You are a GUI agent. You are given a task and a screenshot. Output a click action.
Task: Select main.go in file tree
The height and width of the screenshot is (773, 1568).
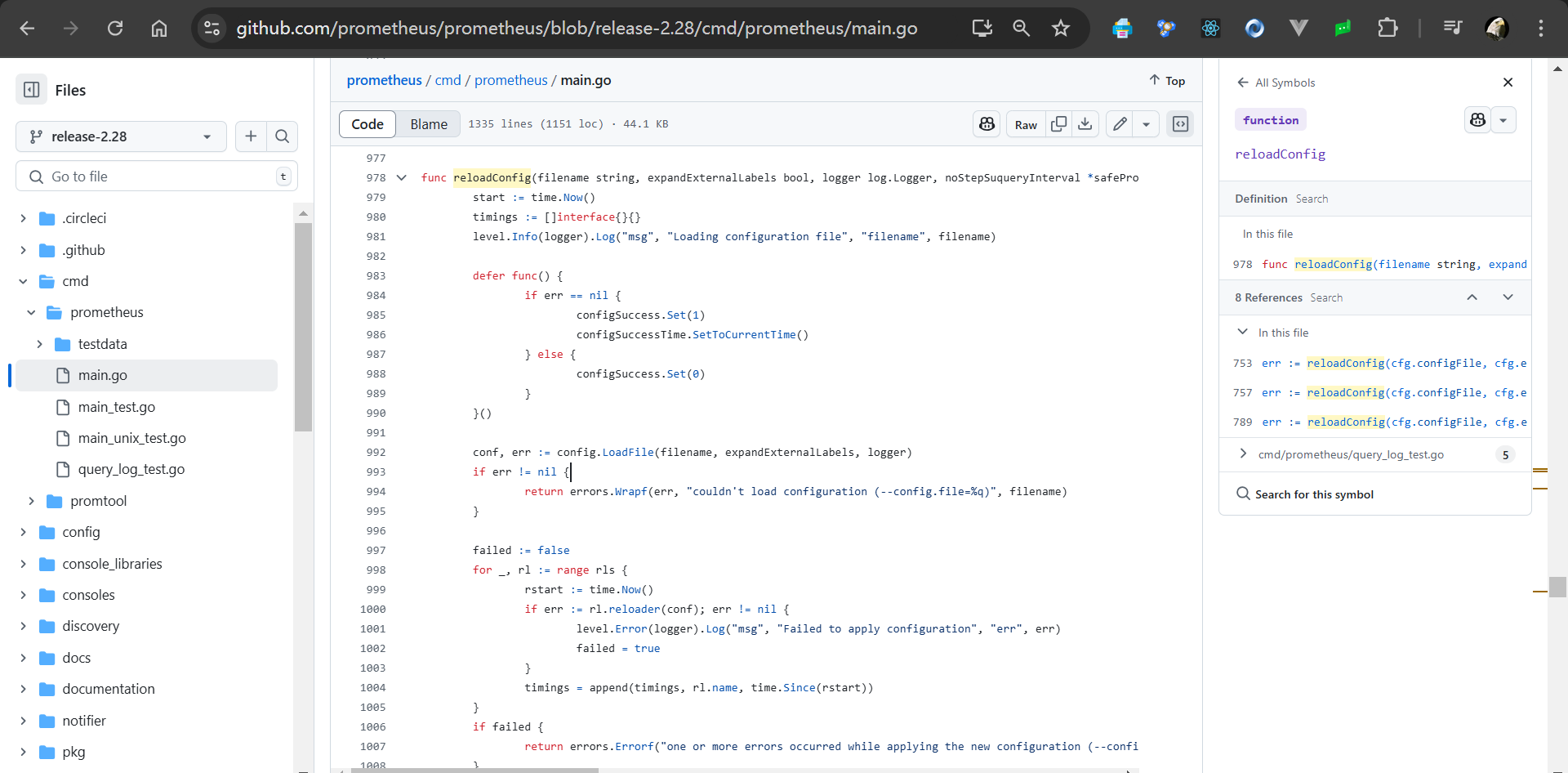[x=147, y=375]
